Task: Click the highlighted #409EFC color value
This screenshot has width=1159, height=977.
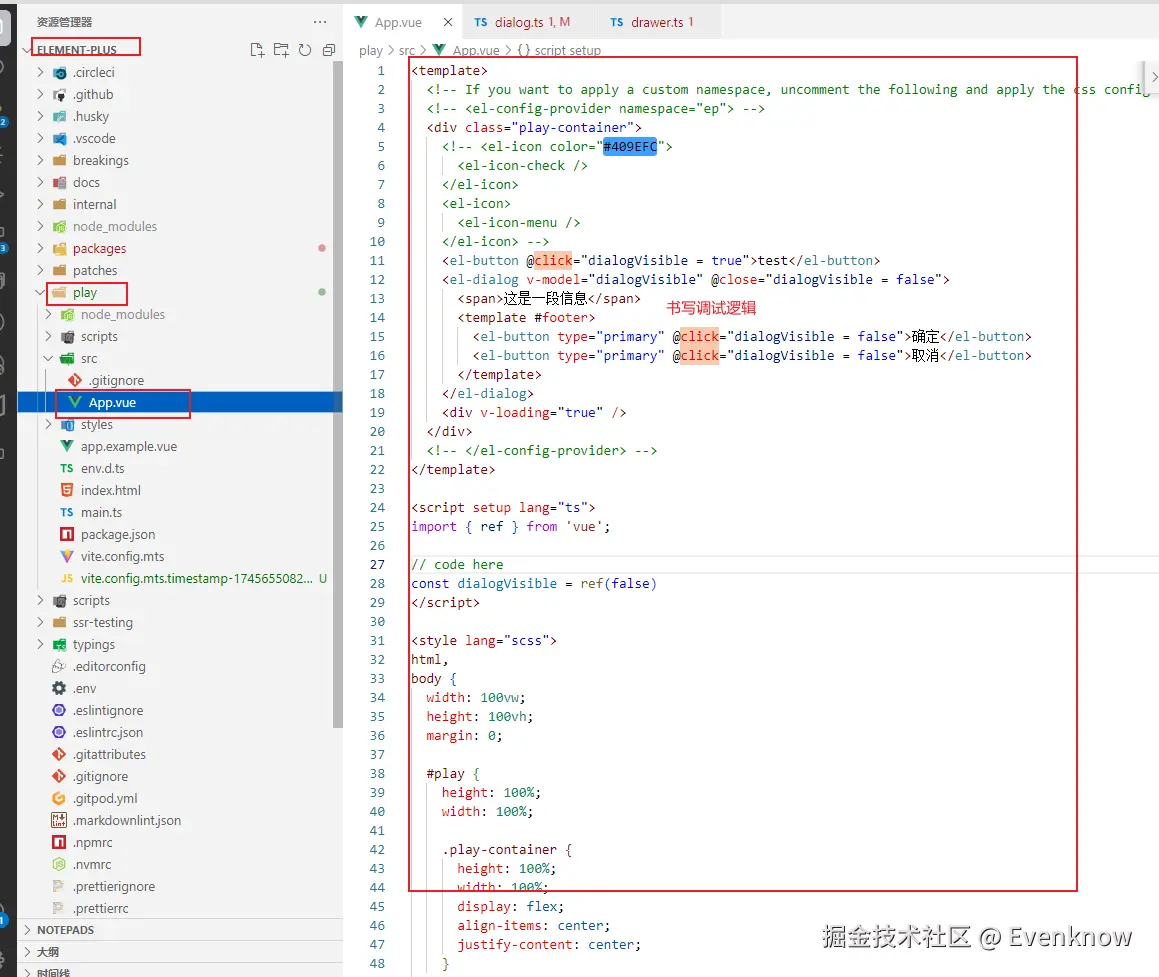Action: 630,146
